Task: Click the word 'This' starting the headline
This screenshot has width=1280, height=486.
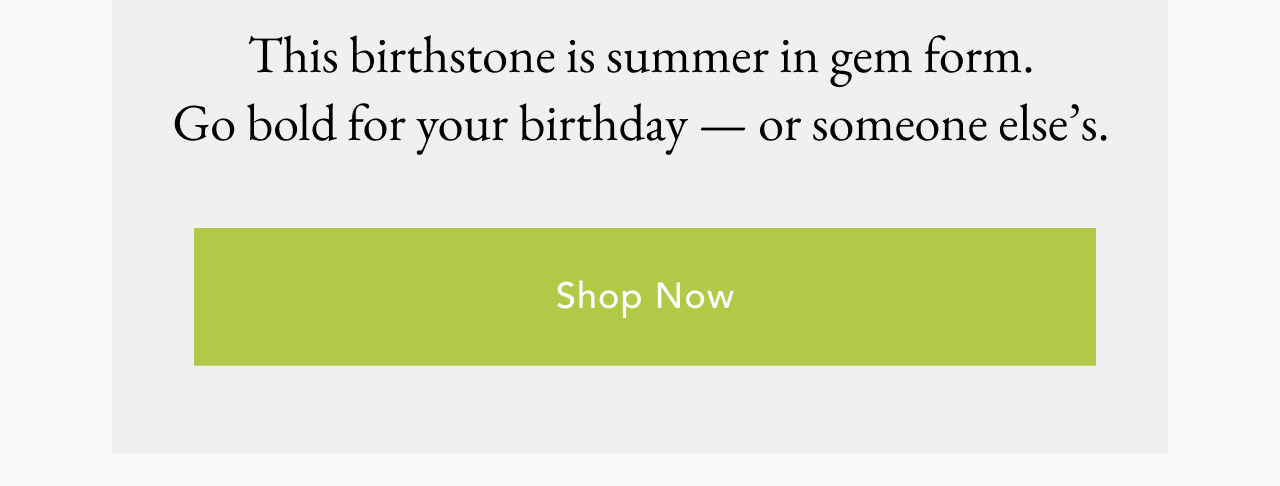Action: 295,55
